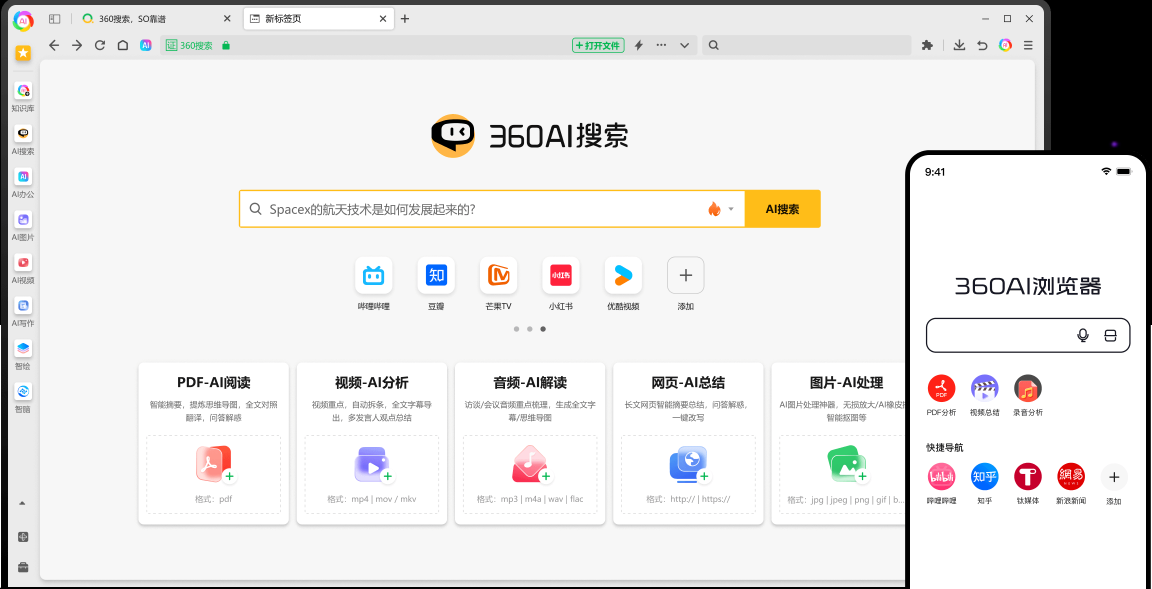
Task: Add audio via the mp3 upload icon
Action: click(x=531, y=465)
